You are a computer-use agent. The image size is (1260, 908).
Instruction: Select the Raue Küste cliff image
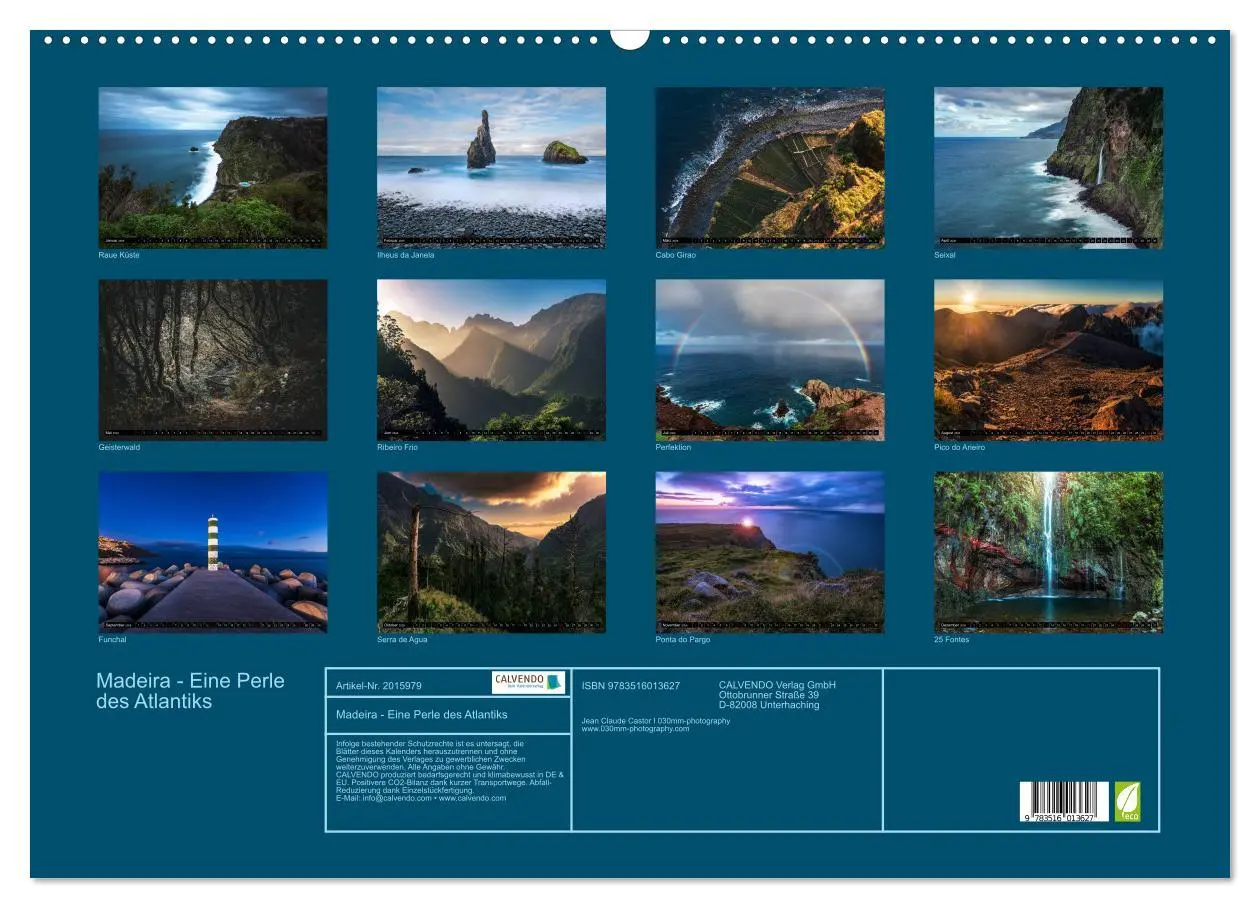(x=213, y=166)
